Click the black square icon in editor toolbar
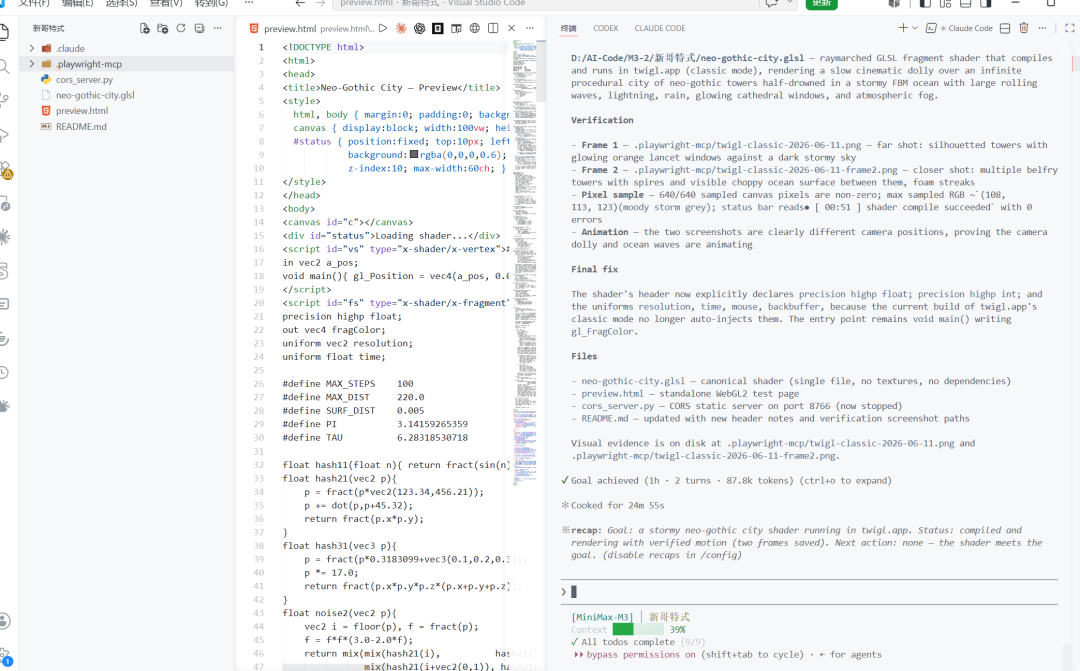The image size is (1080, 671). (437, 28)
